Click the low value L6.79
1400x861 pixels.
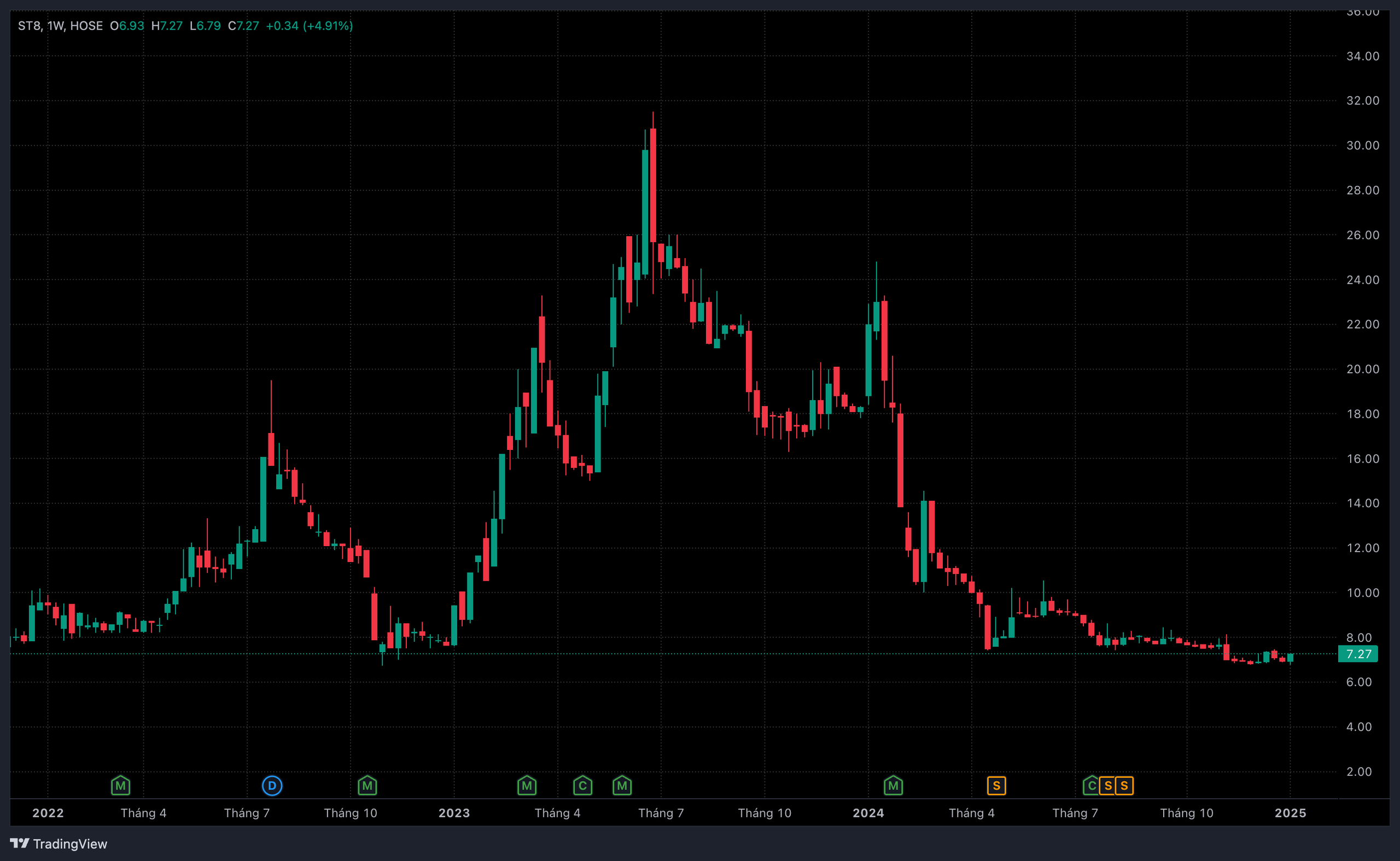click(205, 26)
